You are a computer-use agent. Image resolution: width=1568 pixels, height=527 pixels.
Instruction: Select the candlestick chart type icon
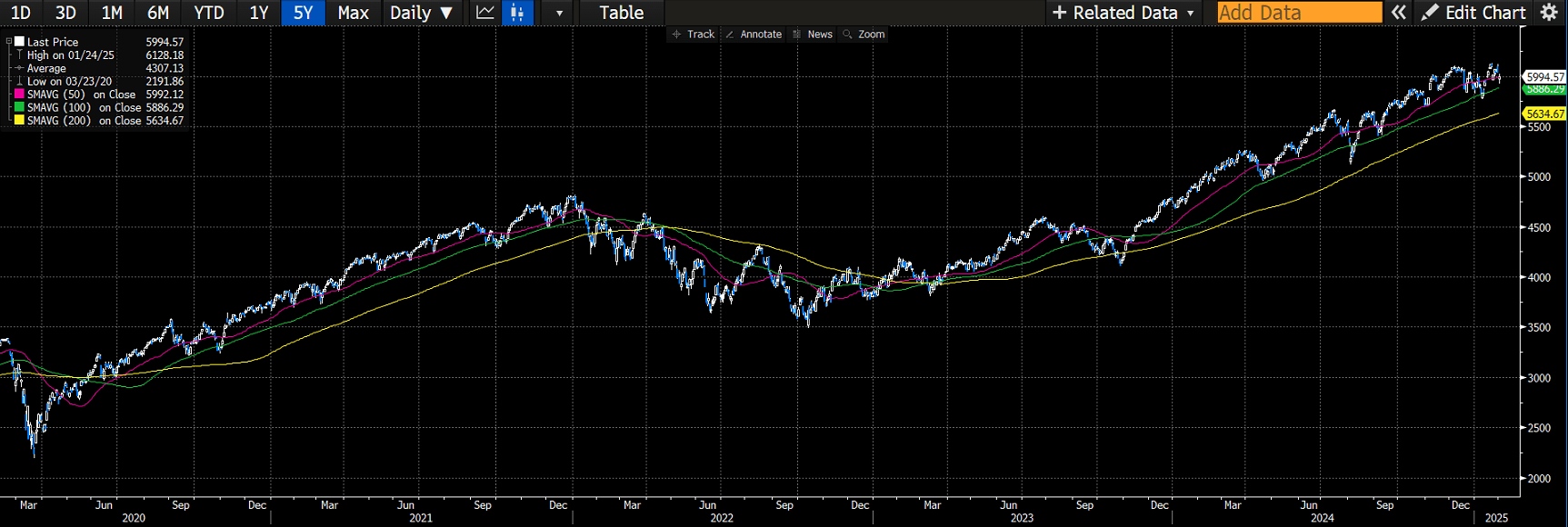coord(517,13)
